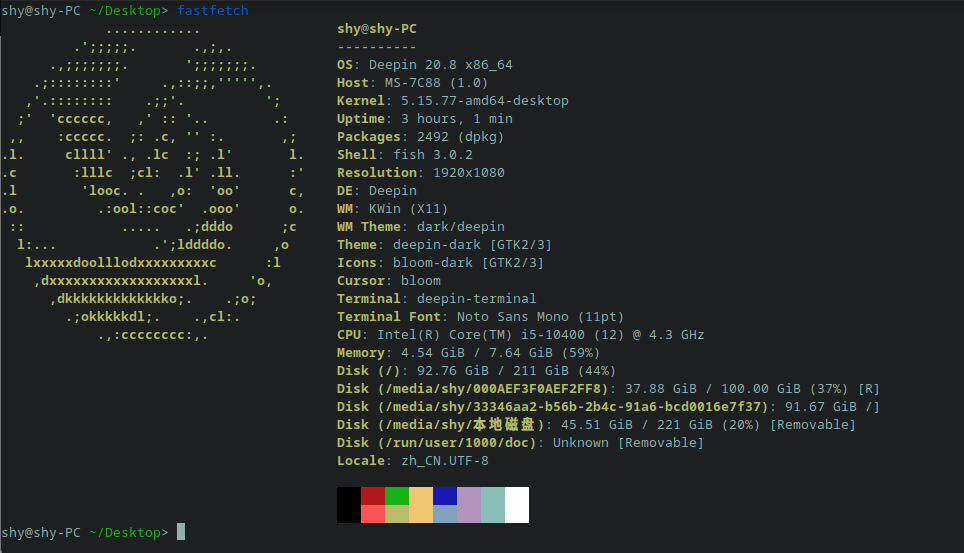Click the dark red color swatch
The height and width of the screenshot is (553, 964).
click(x=373, y=496)
